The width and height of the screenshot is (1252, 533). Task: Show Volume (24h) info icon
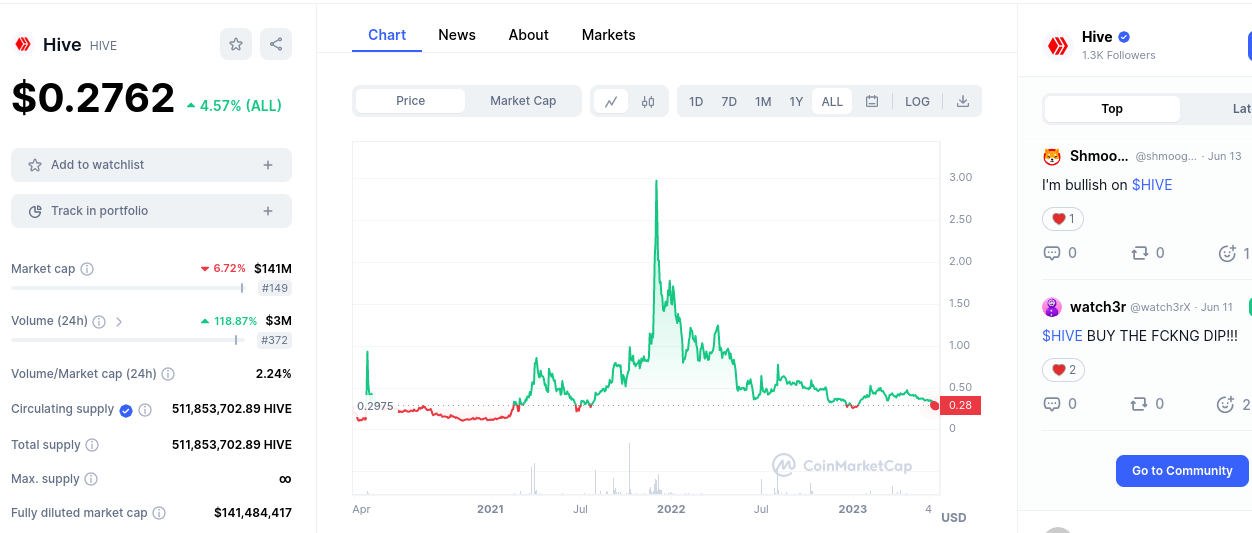coord(99,322)
